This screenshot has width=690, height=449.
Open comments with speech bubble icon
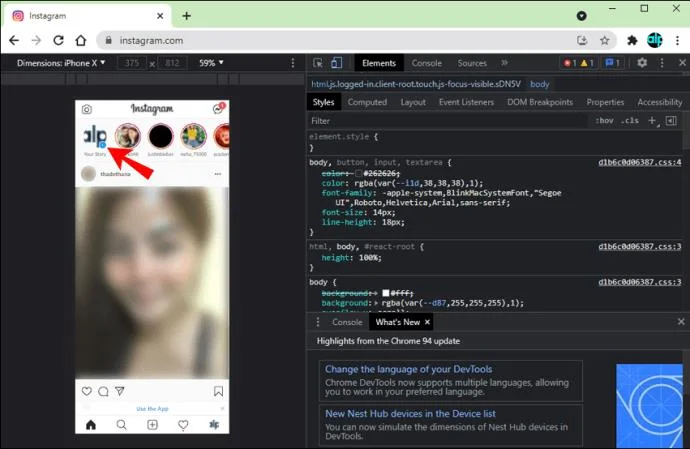(x=103, y=391)
